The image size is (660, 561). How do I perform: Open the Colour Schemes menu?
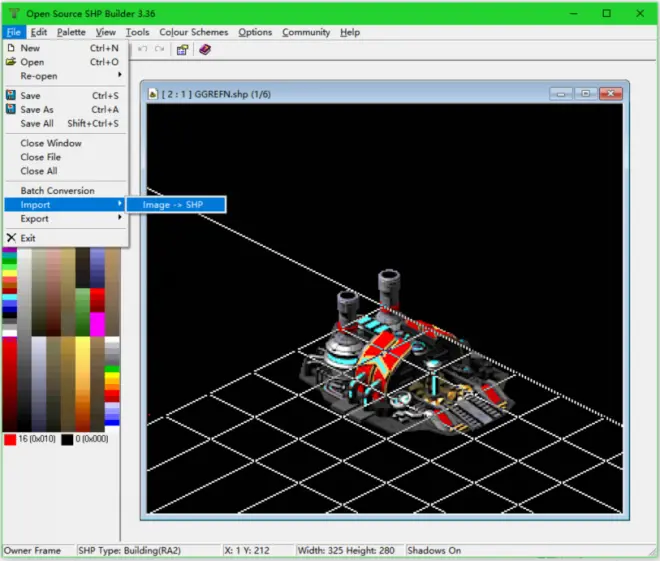tap(194, 32)
